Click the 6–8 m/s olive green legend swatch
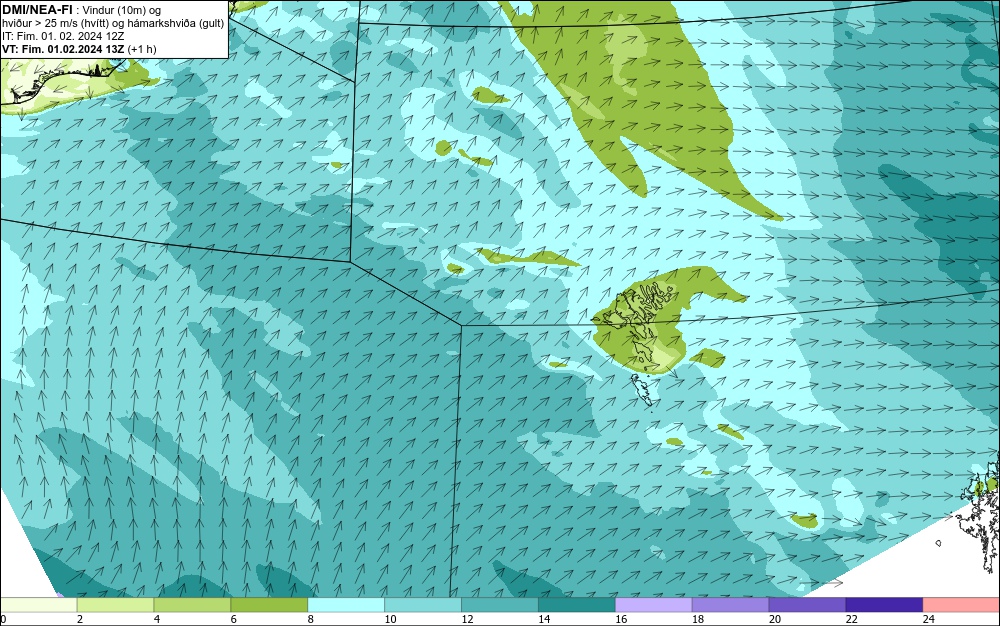 (x=269, y=604)
